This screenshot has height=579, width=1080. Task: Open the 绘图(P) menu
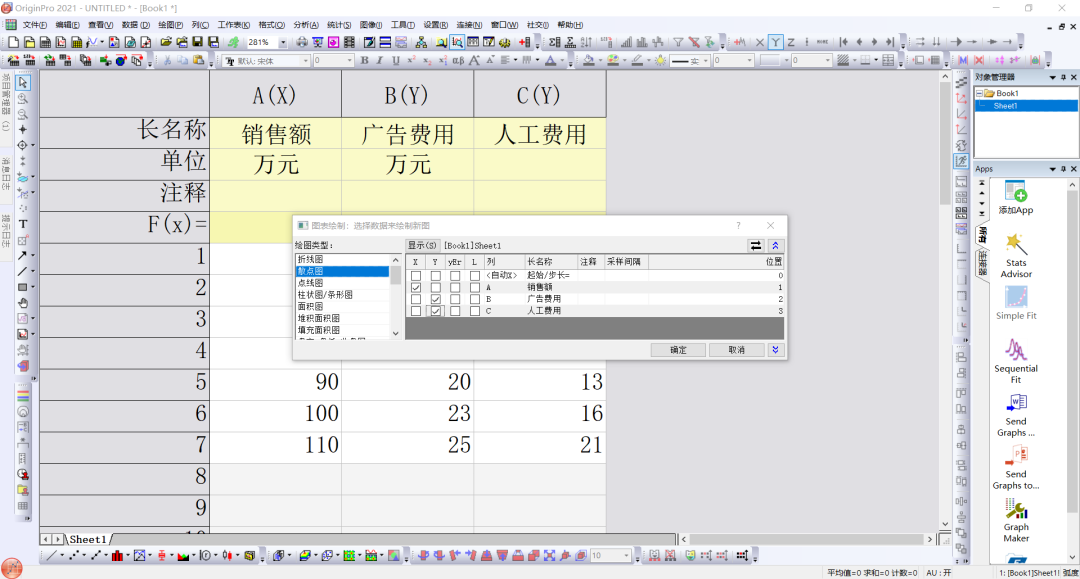[x=171, y=25]
